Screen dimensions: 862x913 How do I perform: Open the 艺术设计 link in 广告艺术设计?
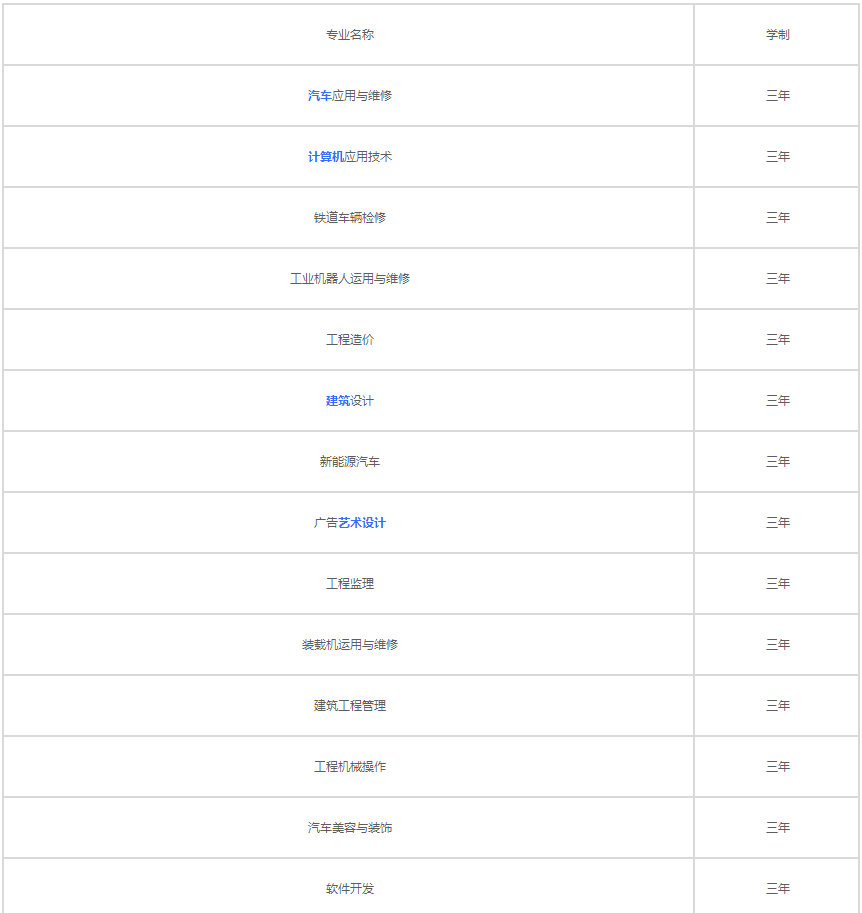click(x=362, y=523)
